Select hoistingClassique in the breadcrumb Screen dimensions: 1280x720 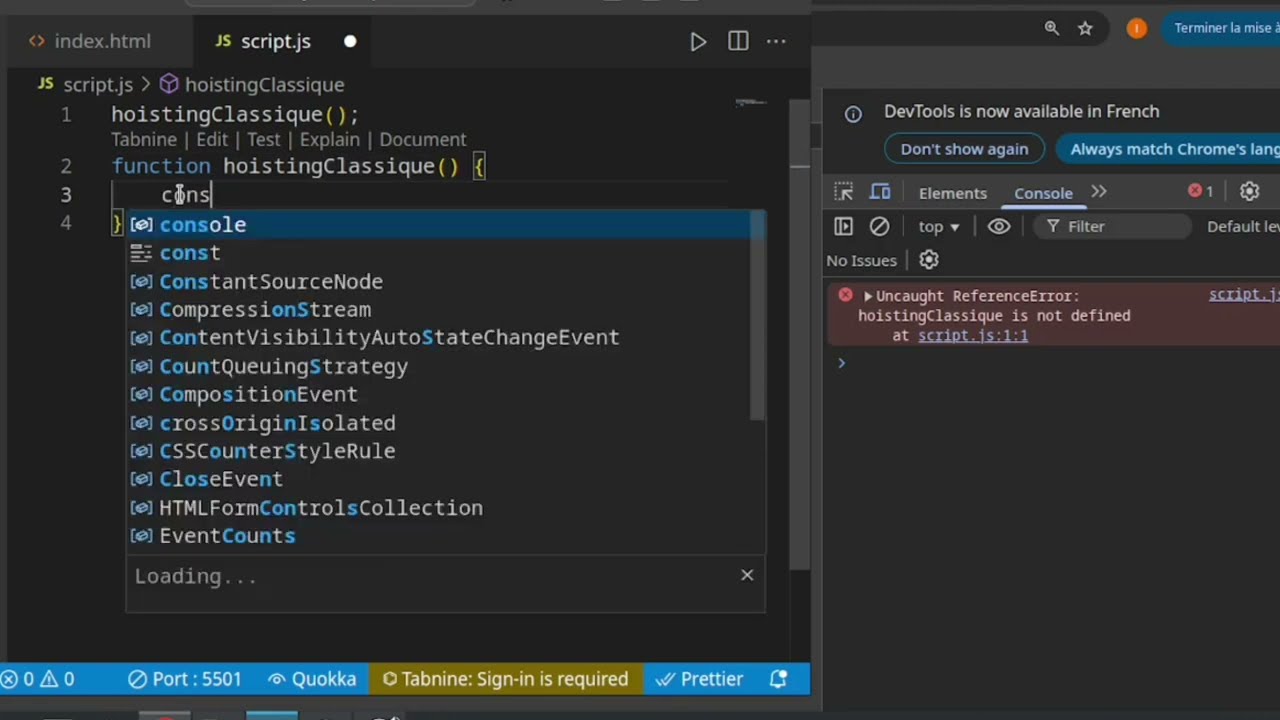264,85
